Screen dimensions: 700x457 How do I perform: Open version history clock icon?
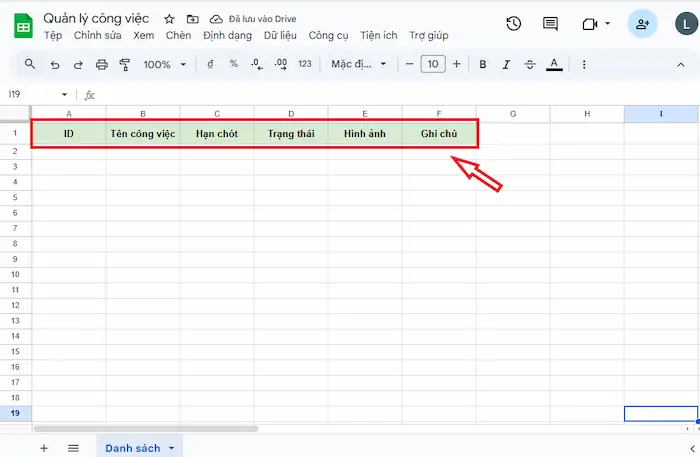coord(513,24)
